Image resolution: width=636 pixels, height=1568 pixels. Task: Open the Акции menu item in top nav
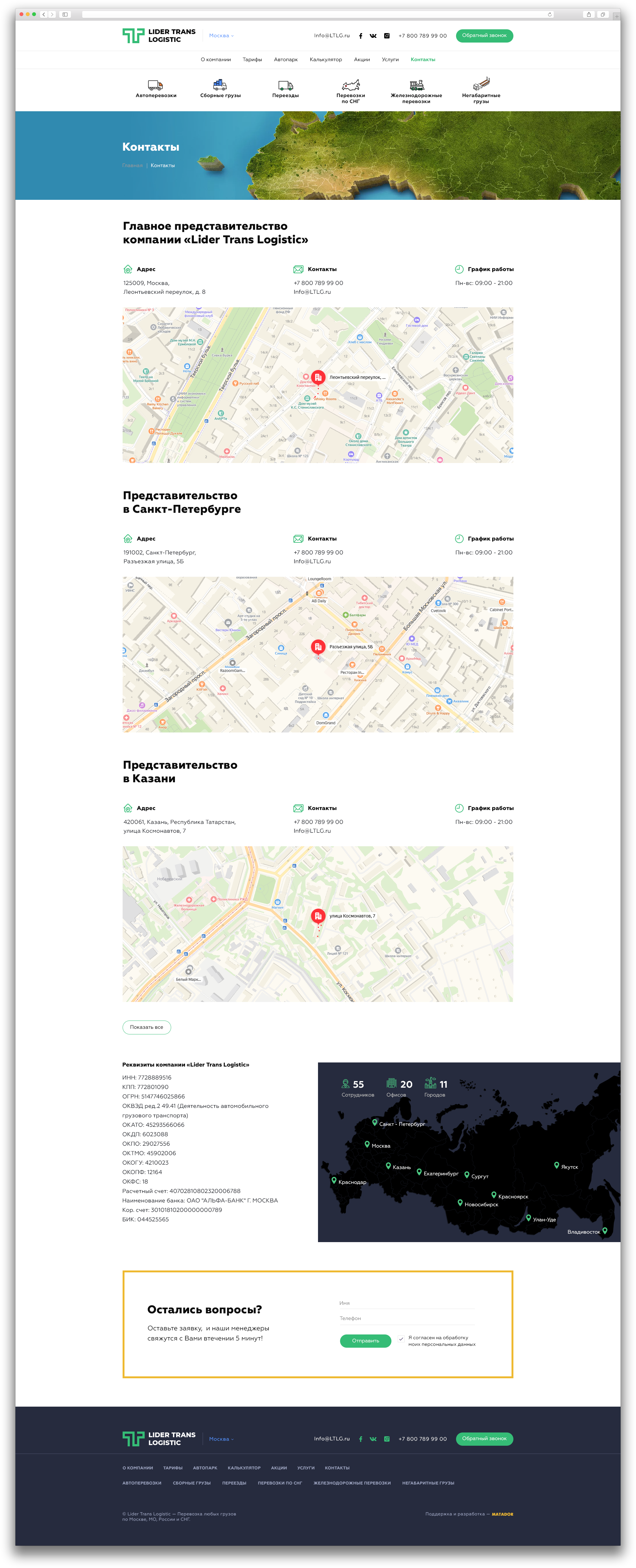coord(362,60)
